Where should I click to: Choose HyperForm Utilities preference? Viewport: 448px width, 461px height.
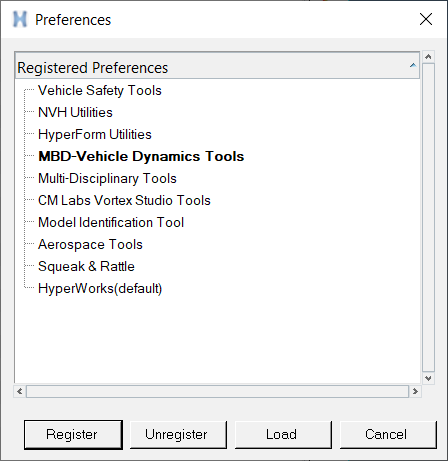pyautogui.click(x=95, y=134)
